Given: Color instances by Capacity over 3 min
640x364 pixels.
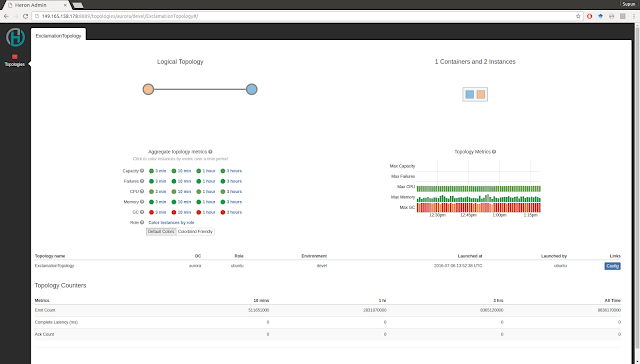Looking at the screenshot, I should click(x=158, y=171).
